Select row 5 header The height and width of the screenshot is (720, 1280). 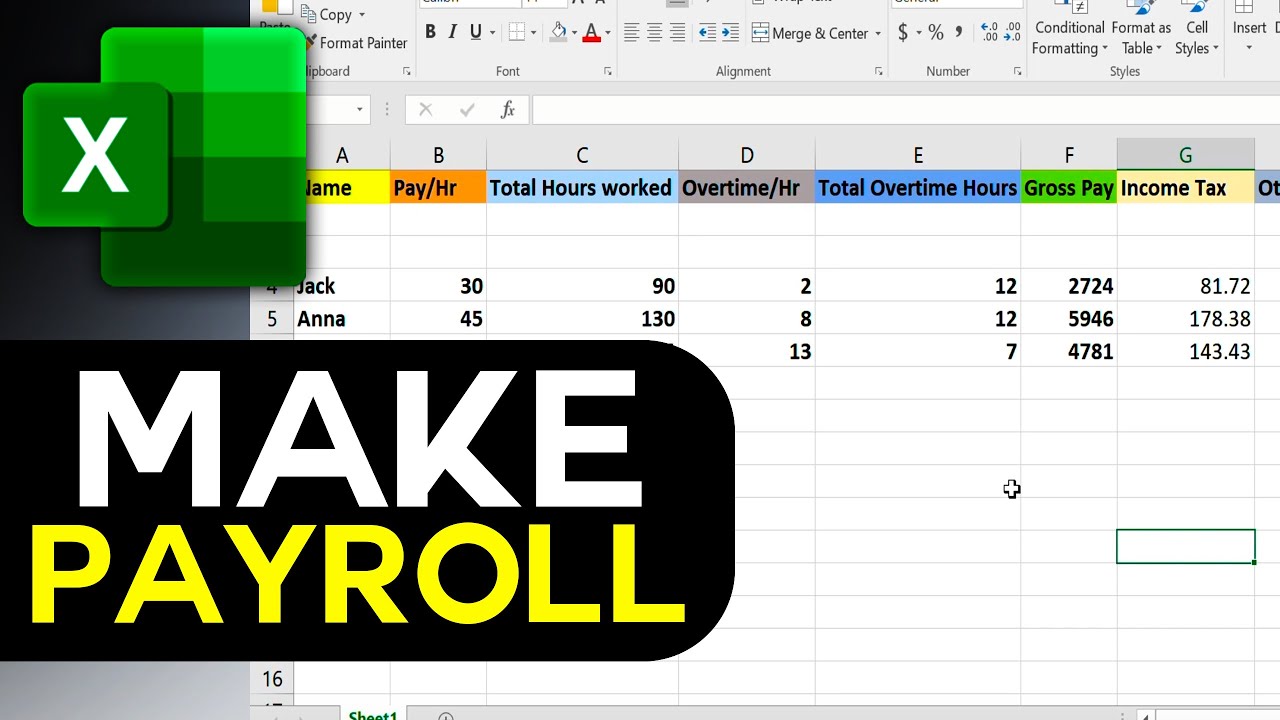pos(272,319)
